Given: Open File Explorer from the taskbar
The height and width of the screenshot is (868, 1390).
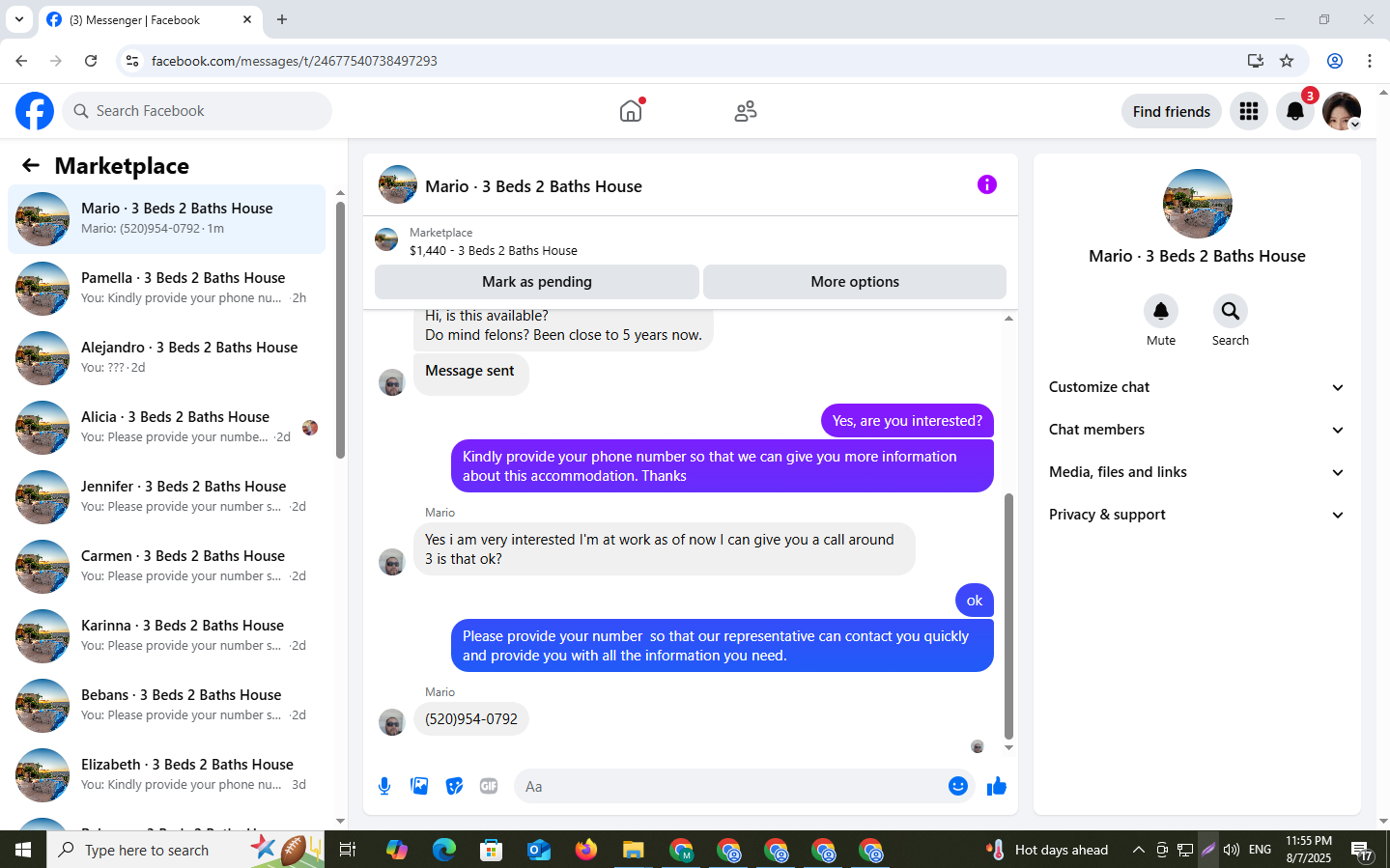Looking at the screenshot, I should (x=633, y=850).
